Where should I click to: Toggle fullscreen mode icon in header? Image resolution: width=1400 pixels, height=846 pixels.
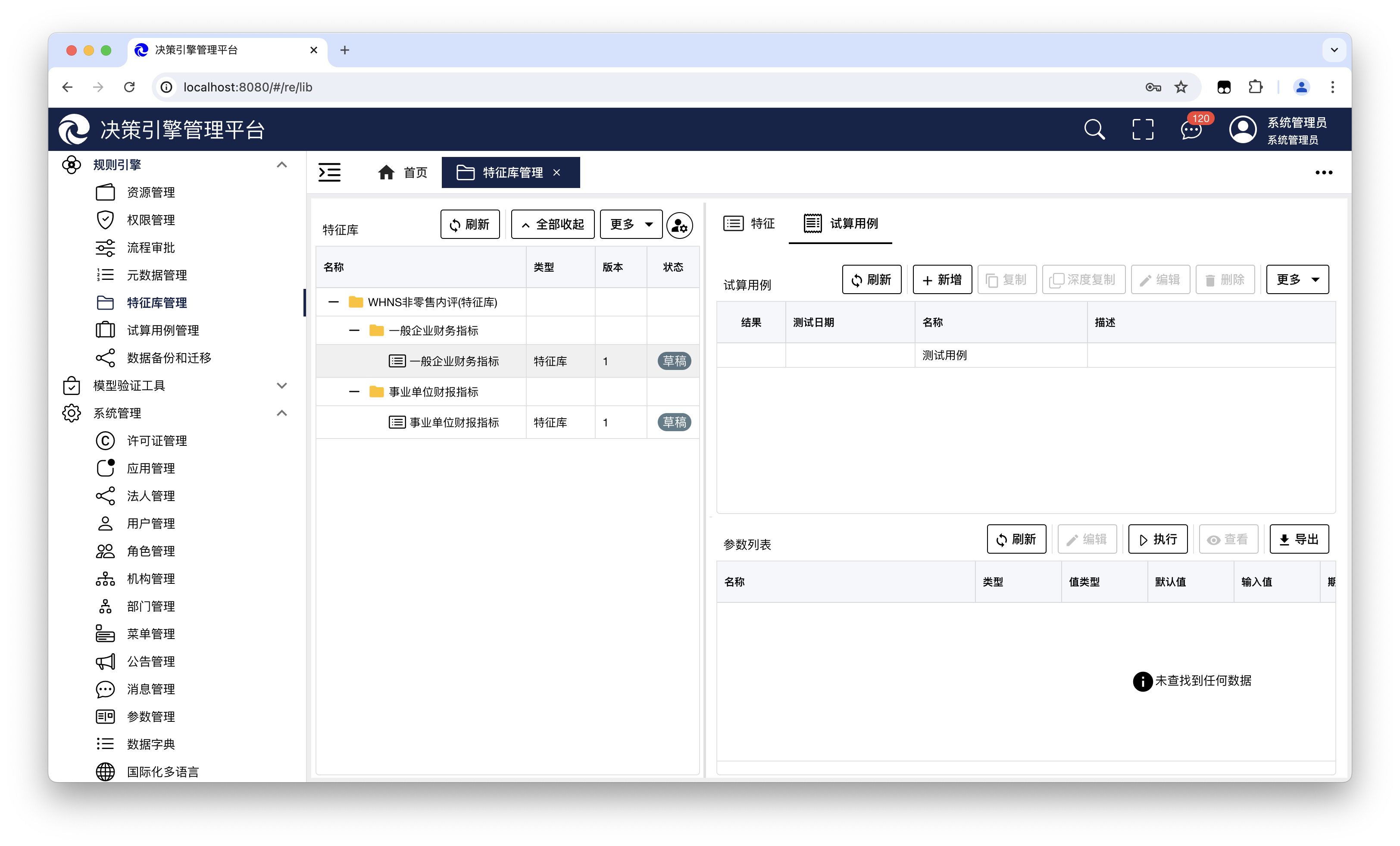point(1143,130)
